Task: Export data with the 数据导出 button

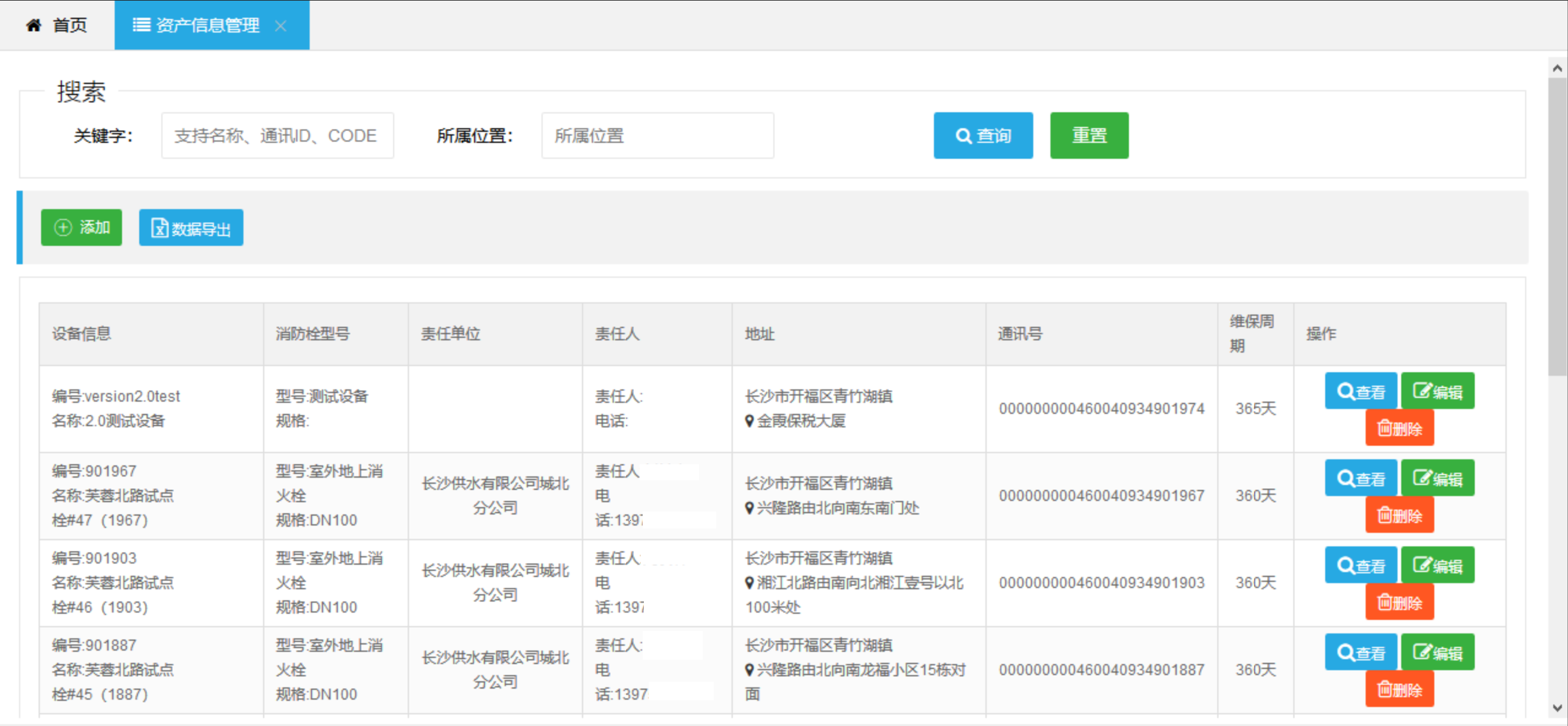Action: point(191,228)
